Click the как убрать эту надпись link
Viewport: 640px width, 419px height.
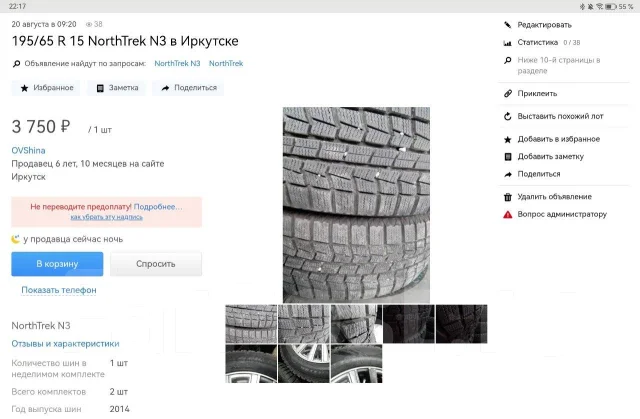point(107,217)
